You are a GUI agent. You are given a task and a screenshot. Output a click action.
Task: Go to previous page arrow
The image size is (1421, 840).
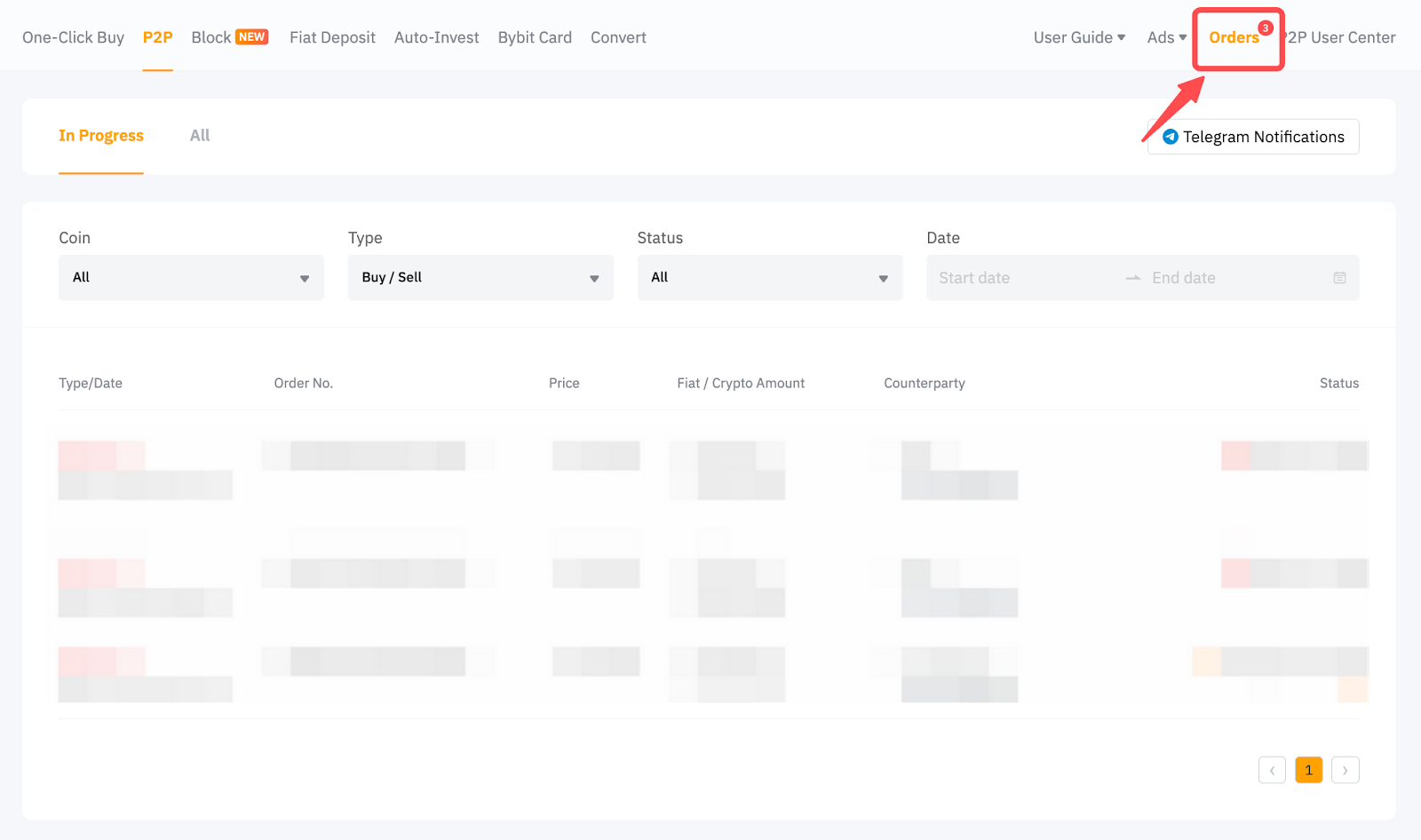click(x=1272, y=770)
